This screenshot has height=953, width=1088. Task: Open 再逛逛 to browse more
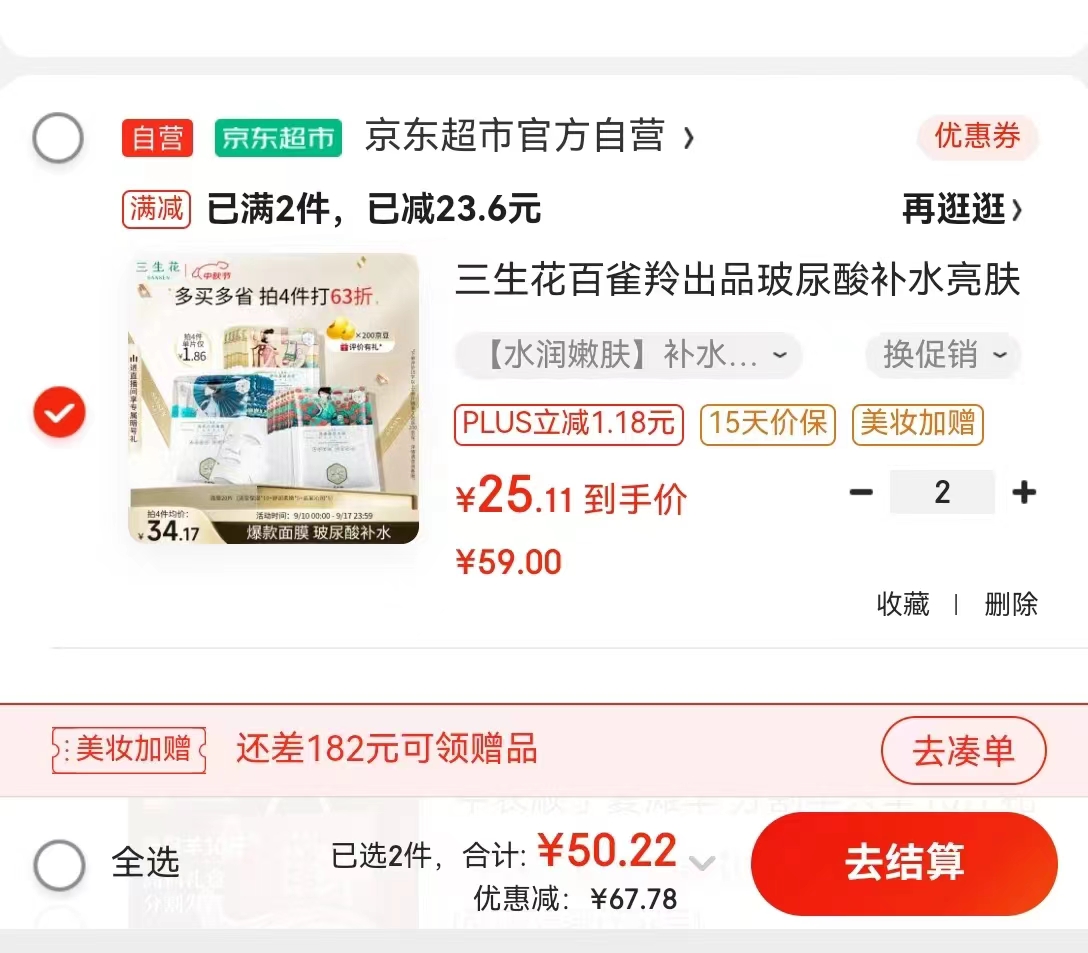tap(962, 209)
